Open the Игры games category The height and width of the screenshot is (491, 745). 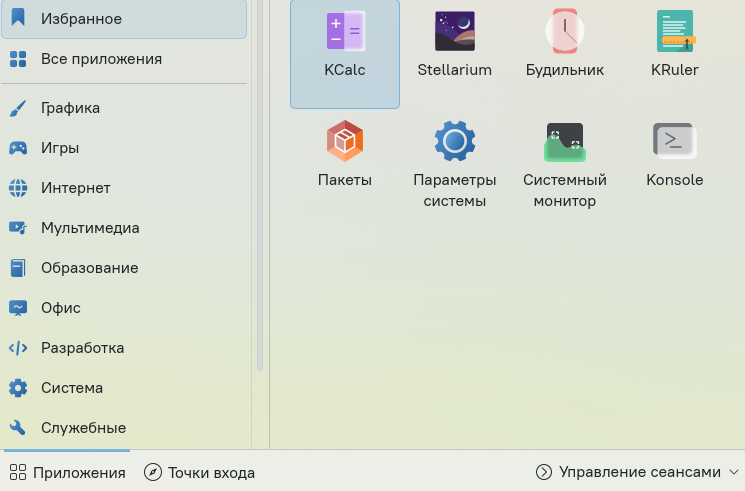point(124,148)
